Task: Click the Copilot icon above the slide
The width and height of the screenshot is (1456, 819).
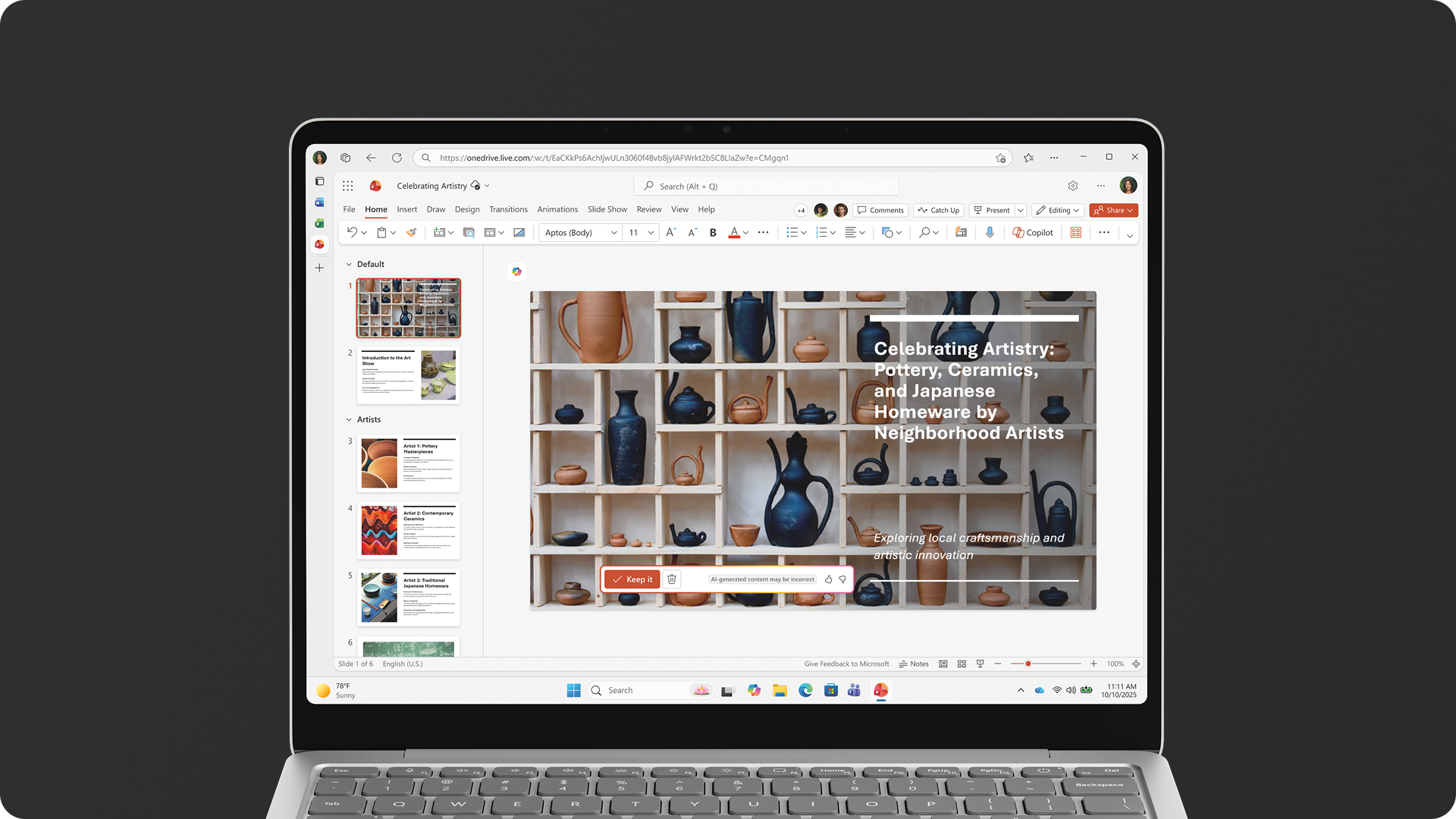Action: (x=516, y=271)
